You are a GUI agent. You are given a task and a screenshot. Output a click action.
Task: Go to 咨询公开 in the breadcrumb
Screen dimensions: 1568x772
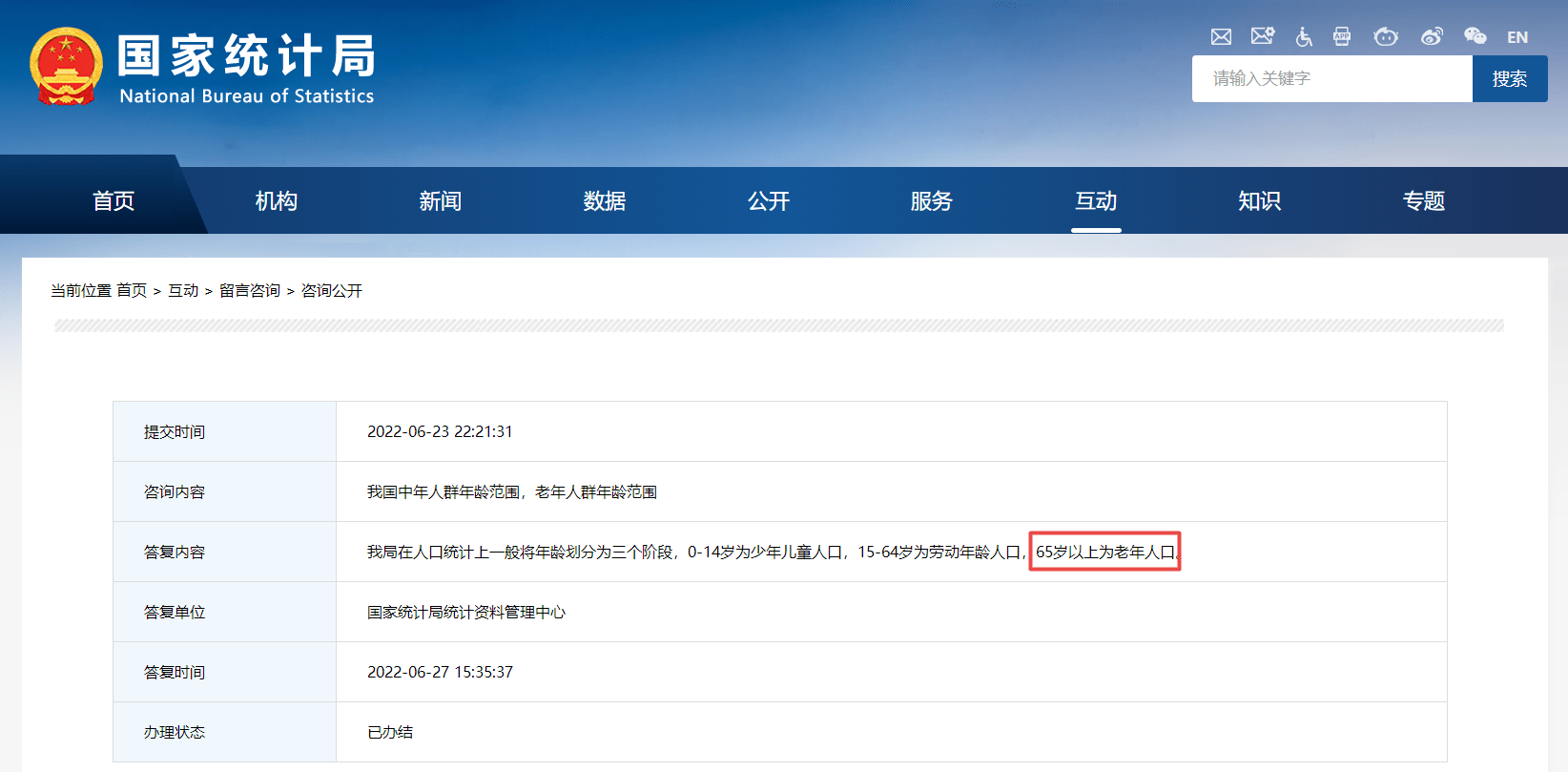point(332,290)
